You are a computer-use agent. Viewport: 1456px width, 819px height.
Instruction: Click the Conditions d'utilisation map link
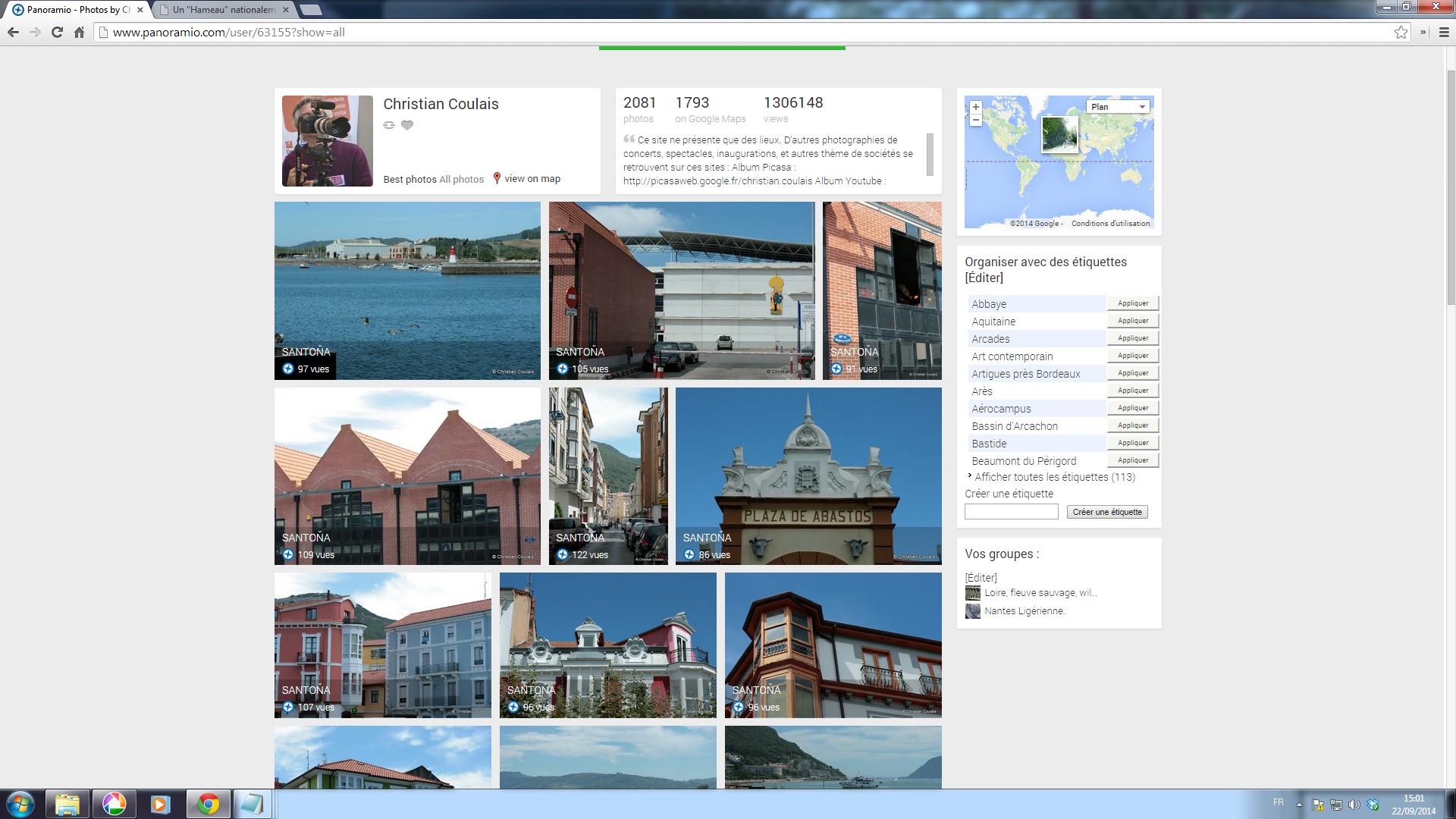click(x=1110, y=224)
